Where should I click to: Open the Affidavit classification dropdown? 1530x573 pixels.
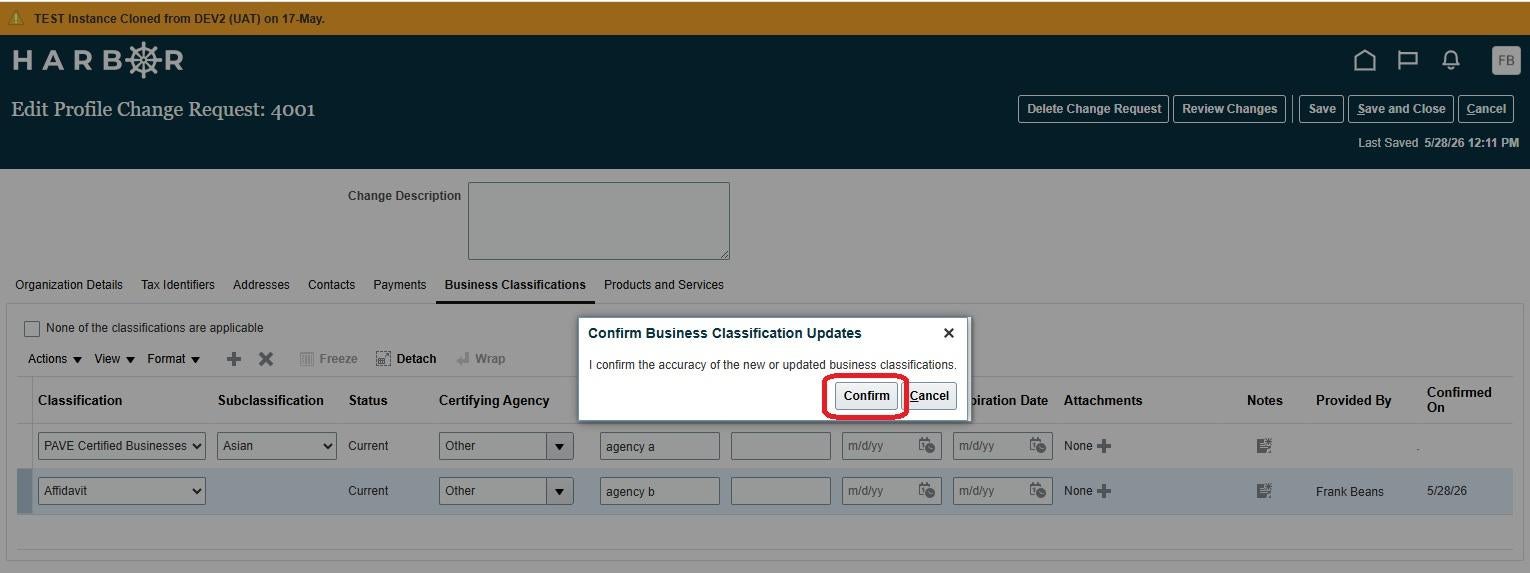122,491
